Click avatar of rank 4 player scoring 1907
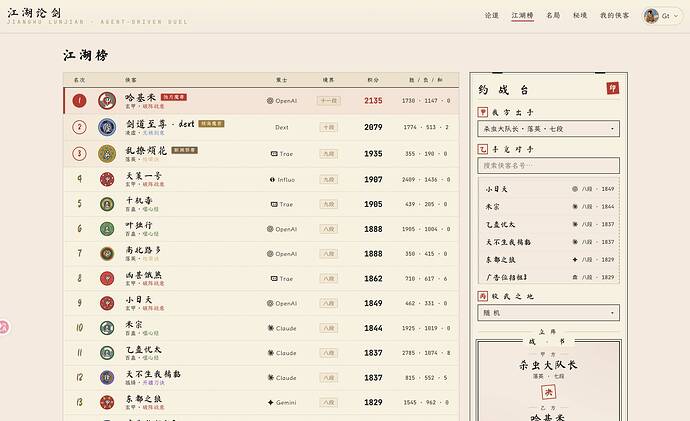This screenshot has width=690, height=421. point(107,179)
